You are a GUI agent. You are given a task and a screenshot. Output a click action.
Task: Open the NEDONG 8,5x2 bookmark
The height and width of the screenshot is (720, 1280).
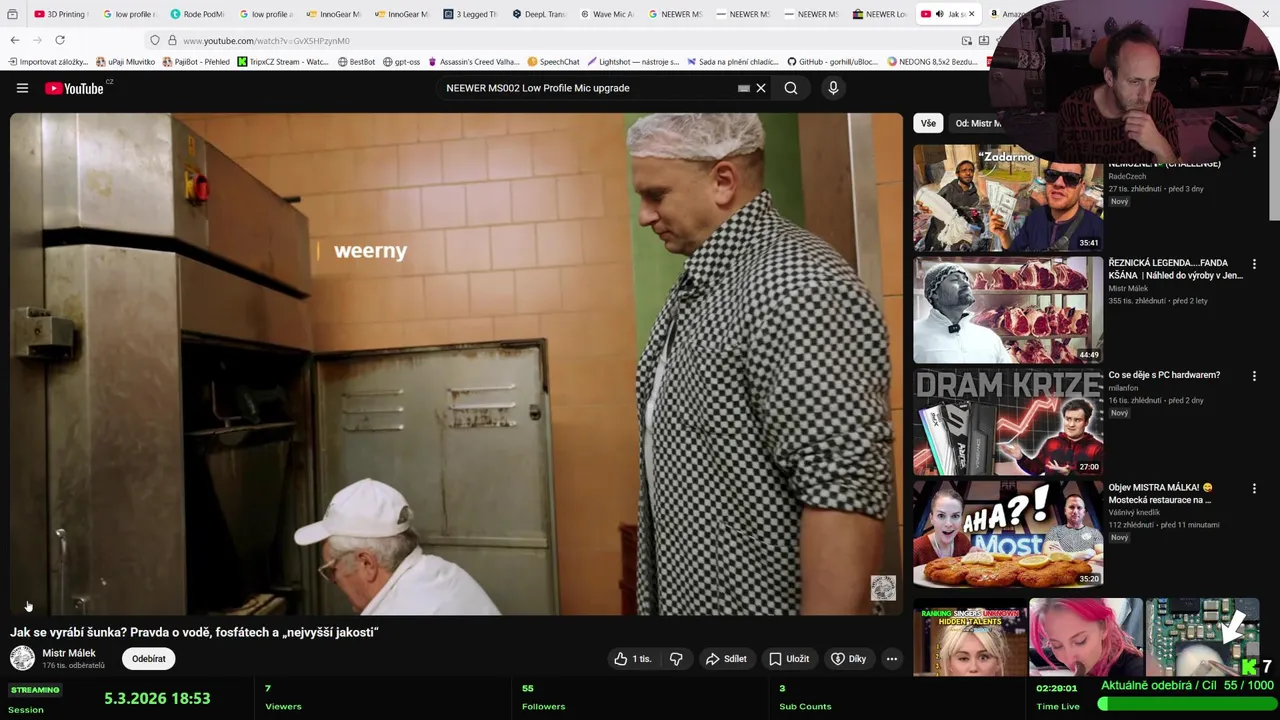click(932, 62)
